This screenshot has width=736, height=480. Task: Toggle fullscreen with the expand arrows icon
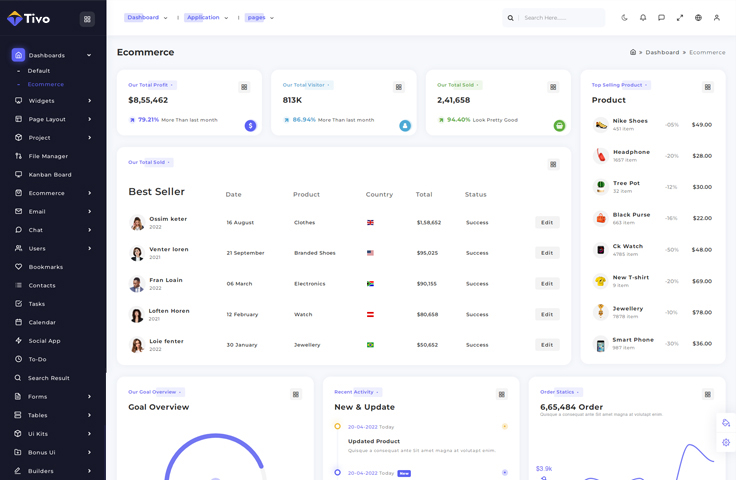pyautogui.click(x=680, y=18)
